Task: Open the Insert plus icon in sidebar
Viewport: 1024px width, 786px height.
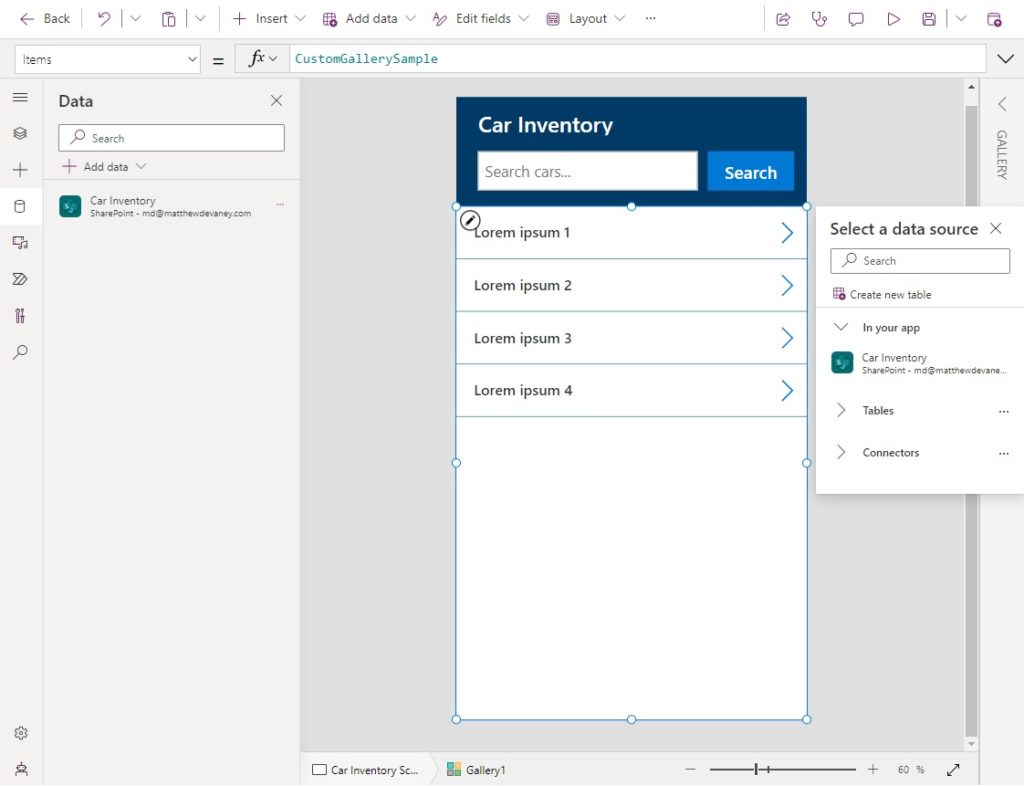Action: click(x=20, y=170)
